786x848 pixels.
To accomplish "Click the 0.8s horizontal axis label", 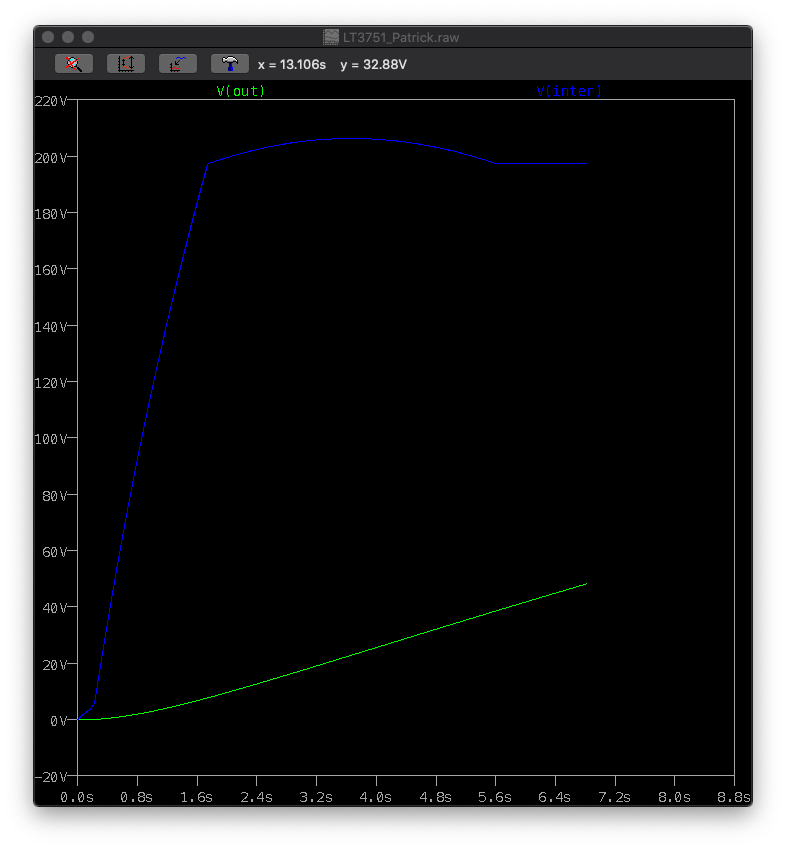I will [x=136, y=797].
